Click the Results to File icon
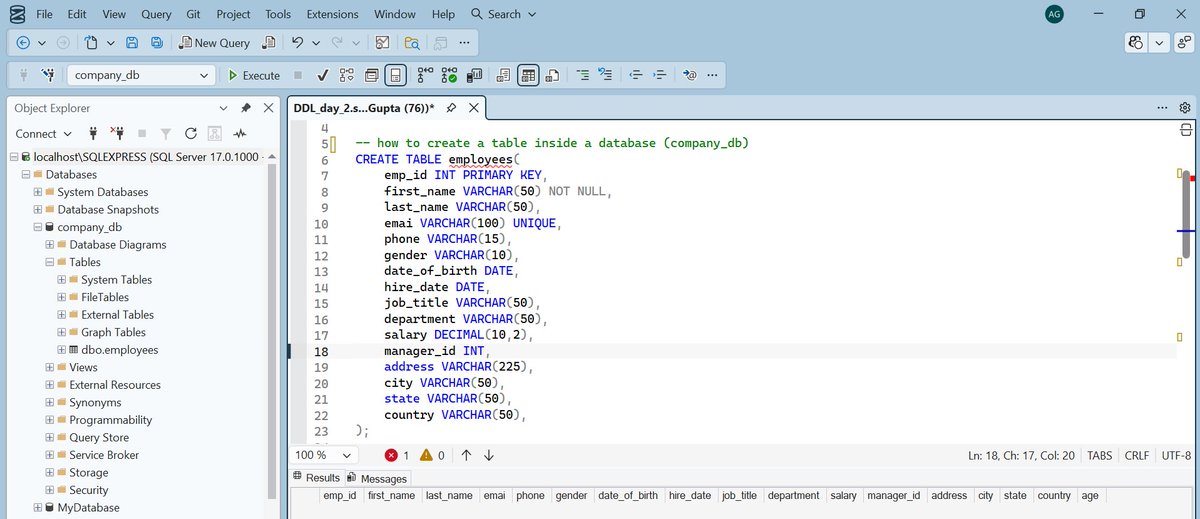 click(553, 75)
